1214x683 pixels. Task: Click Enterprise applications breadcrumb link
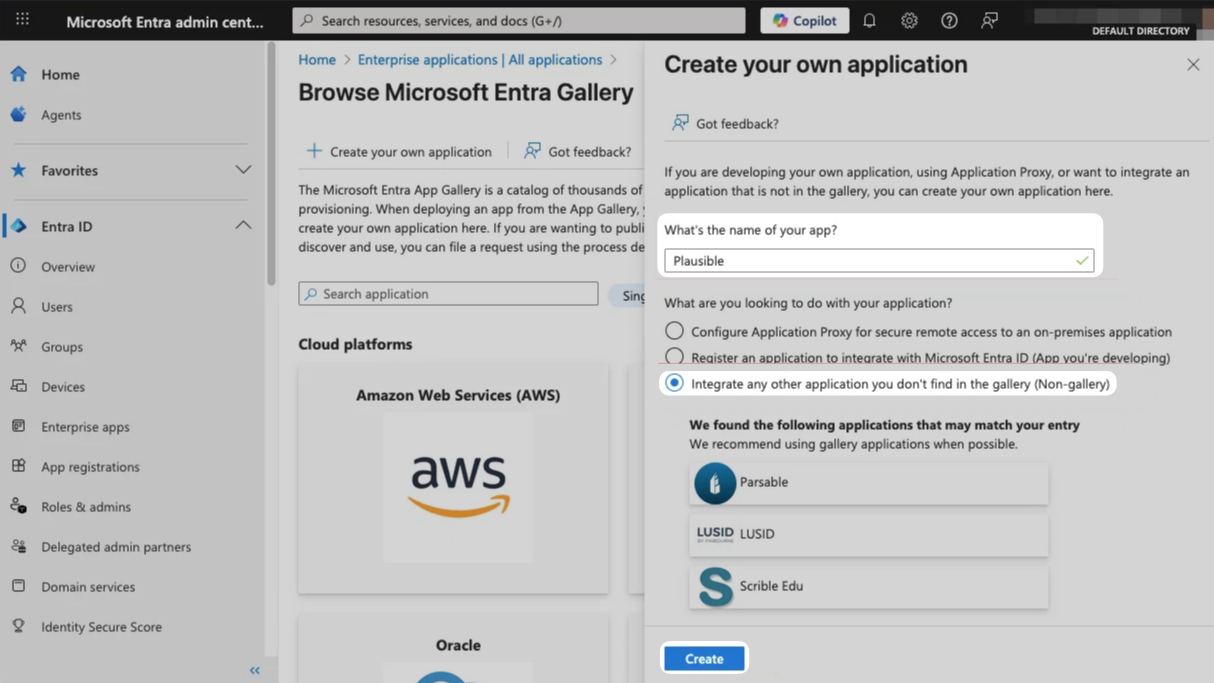[480, 60]
